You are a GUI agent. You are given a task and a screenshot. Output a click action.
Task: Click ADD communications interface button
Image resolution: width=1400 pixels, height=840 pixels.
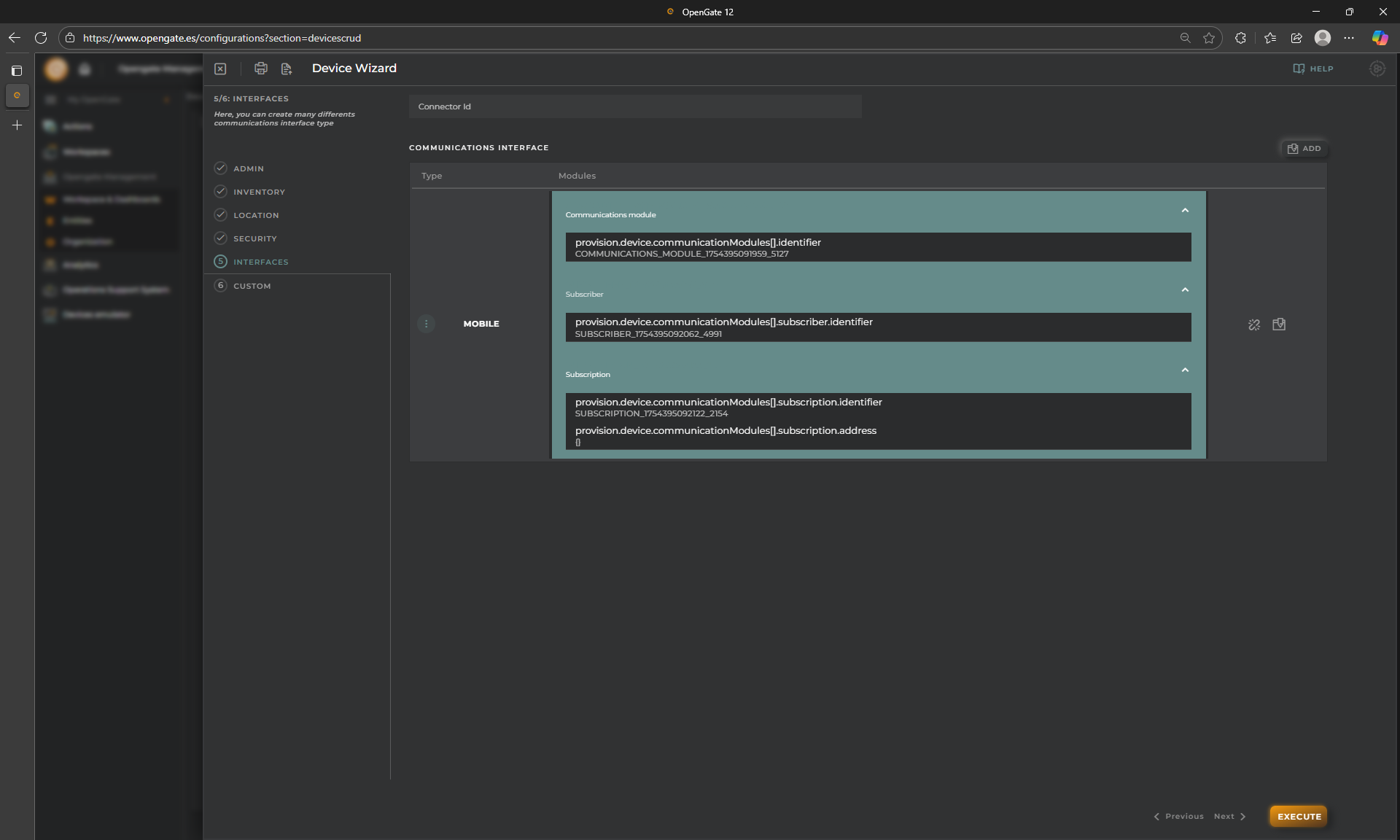click(x=1304, y=148)
